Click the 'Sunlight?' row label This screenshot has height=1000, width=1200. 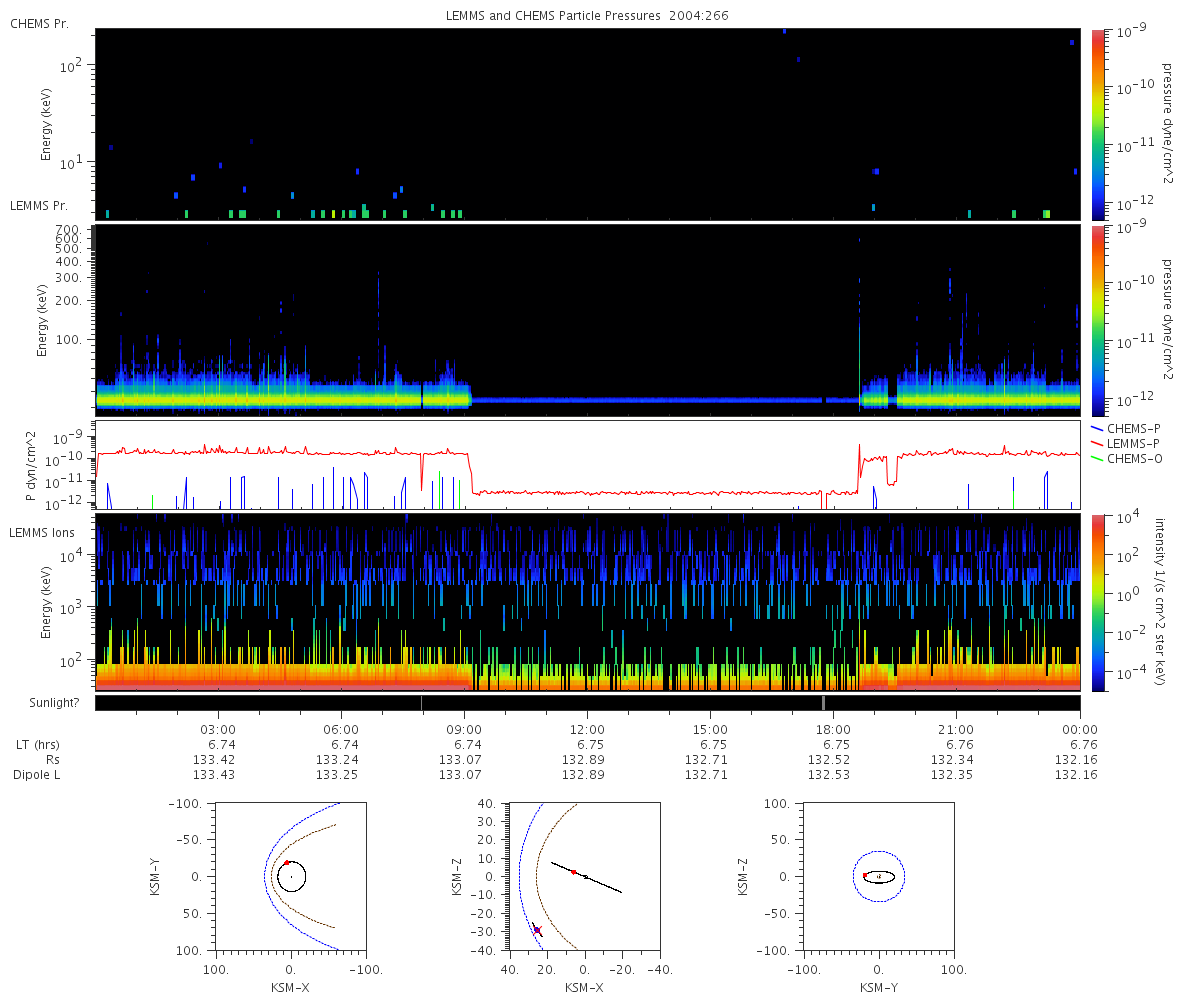point(54,702)
